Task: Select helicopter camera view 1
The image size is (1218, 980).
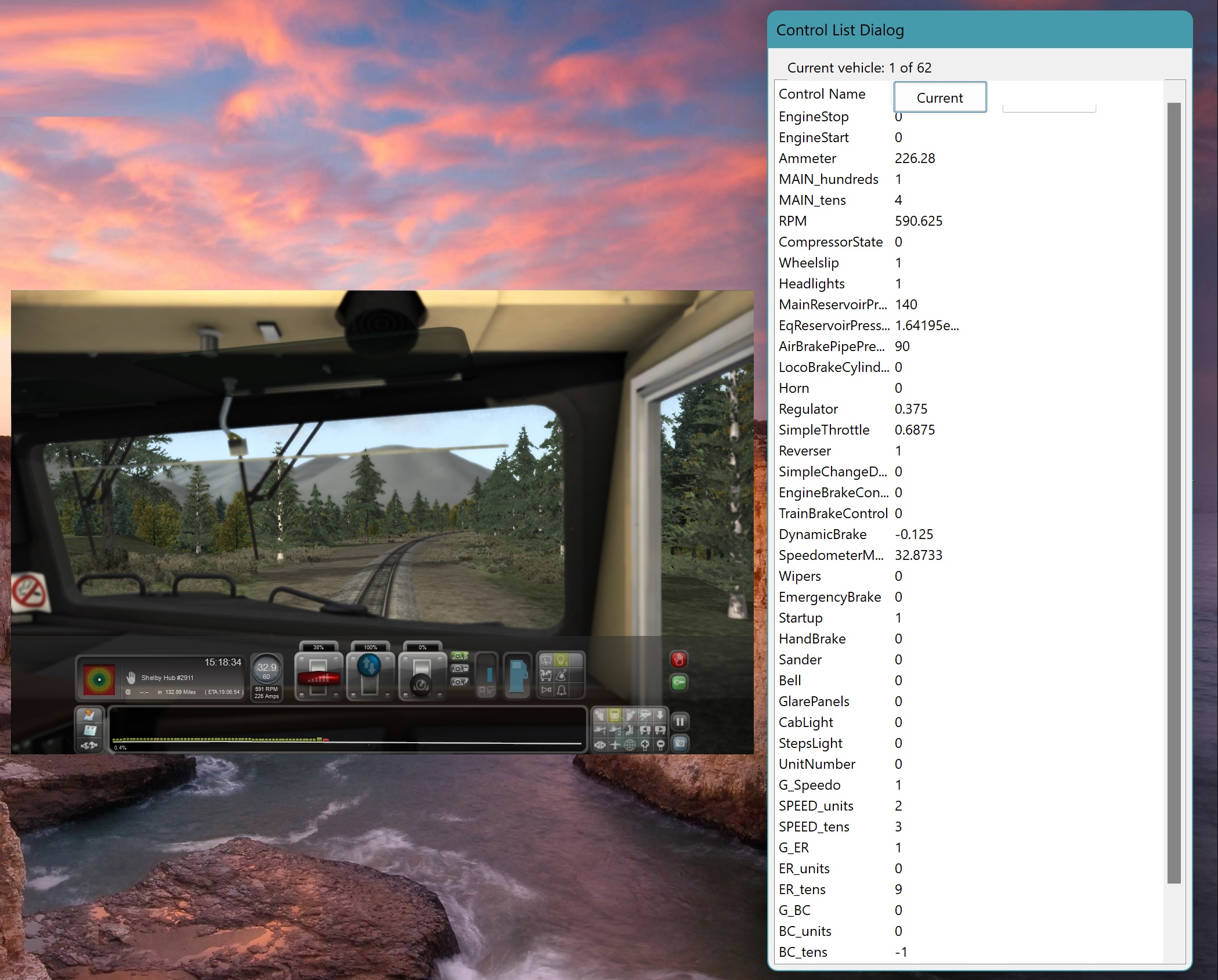Action: click(600, 730)
